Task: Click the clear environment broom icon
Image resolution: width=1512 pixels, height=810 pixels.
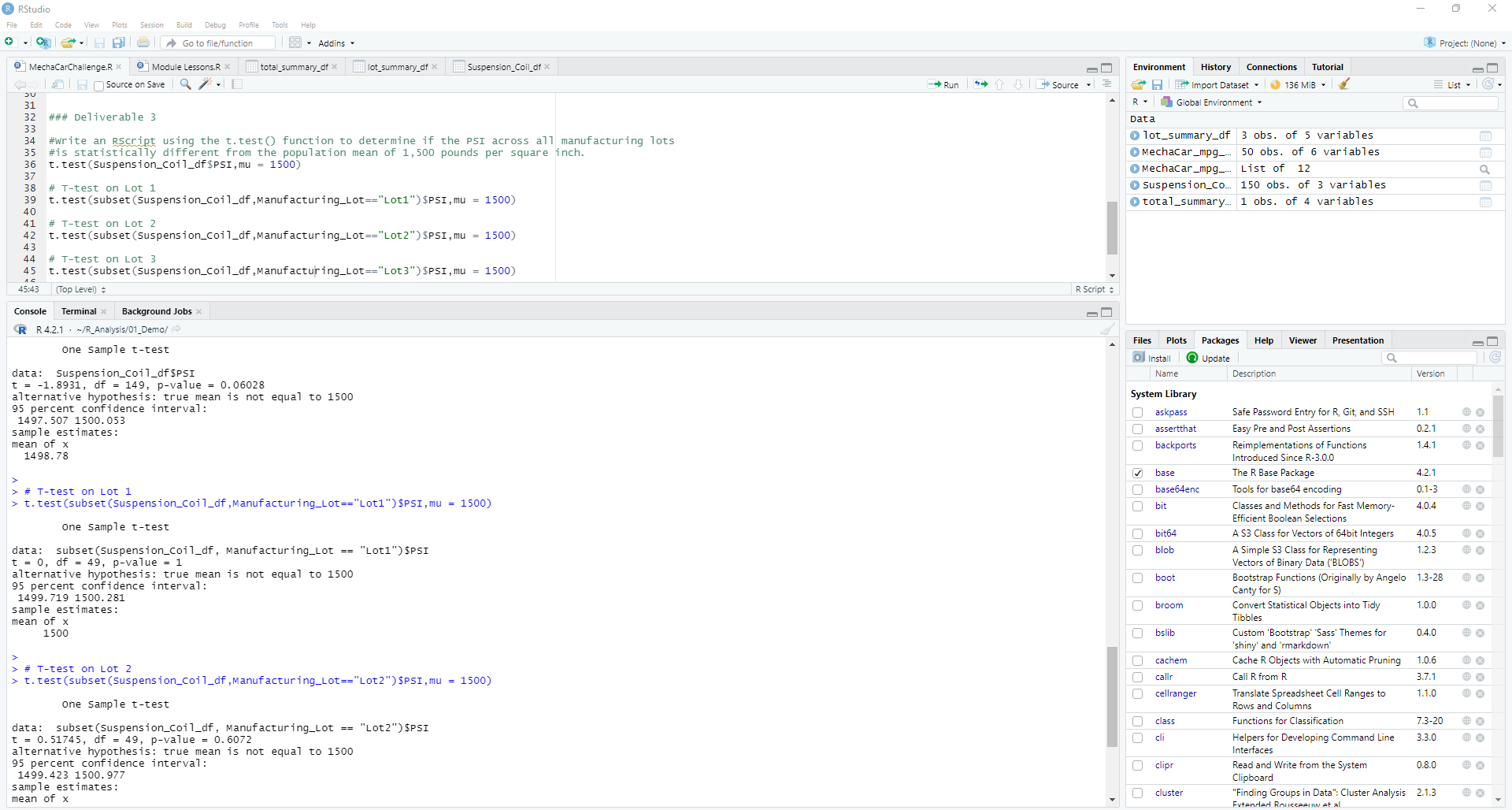Action: coord(1344,84)
